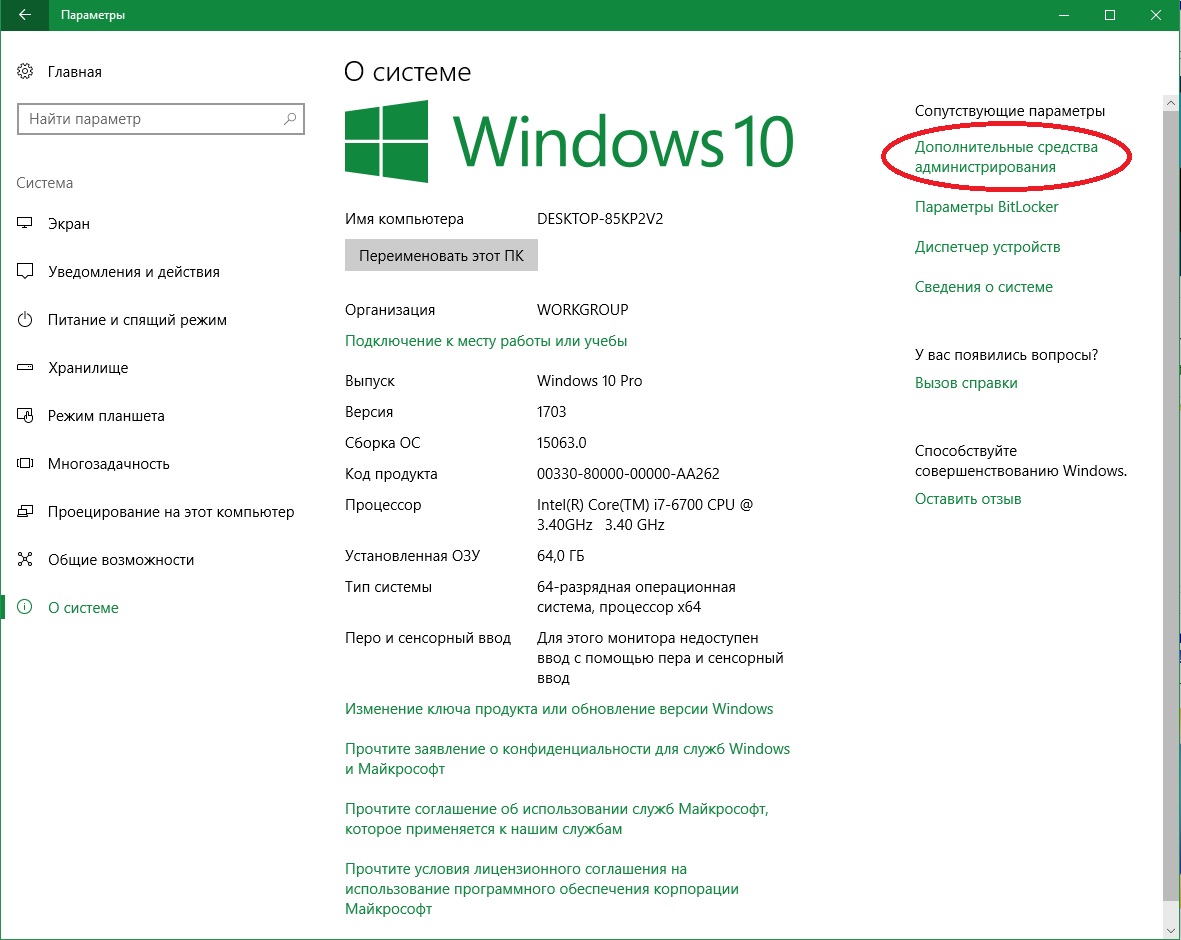Viewport: 1181px width, 940px height.
Task: Click the Проецирование на этот компьютер icon
Action: [x=25, y=511]
